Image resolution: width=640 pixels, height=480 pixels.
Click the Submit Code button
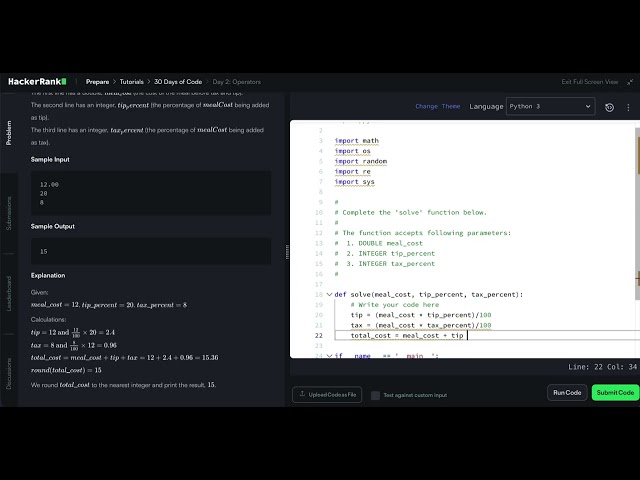tap(615, 393)
